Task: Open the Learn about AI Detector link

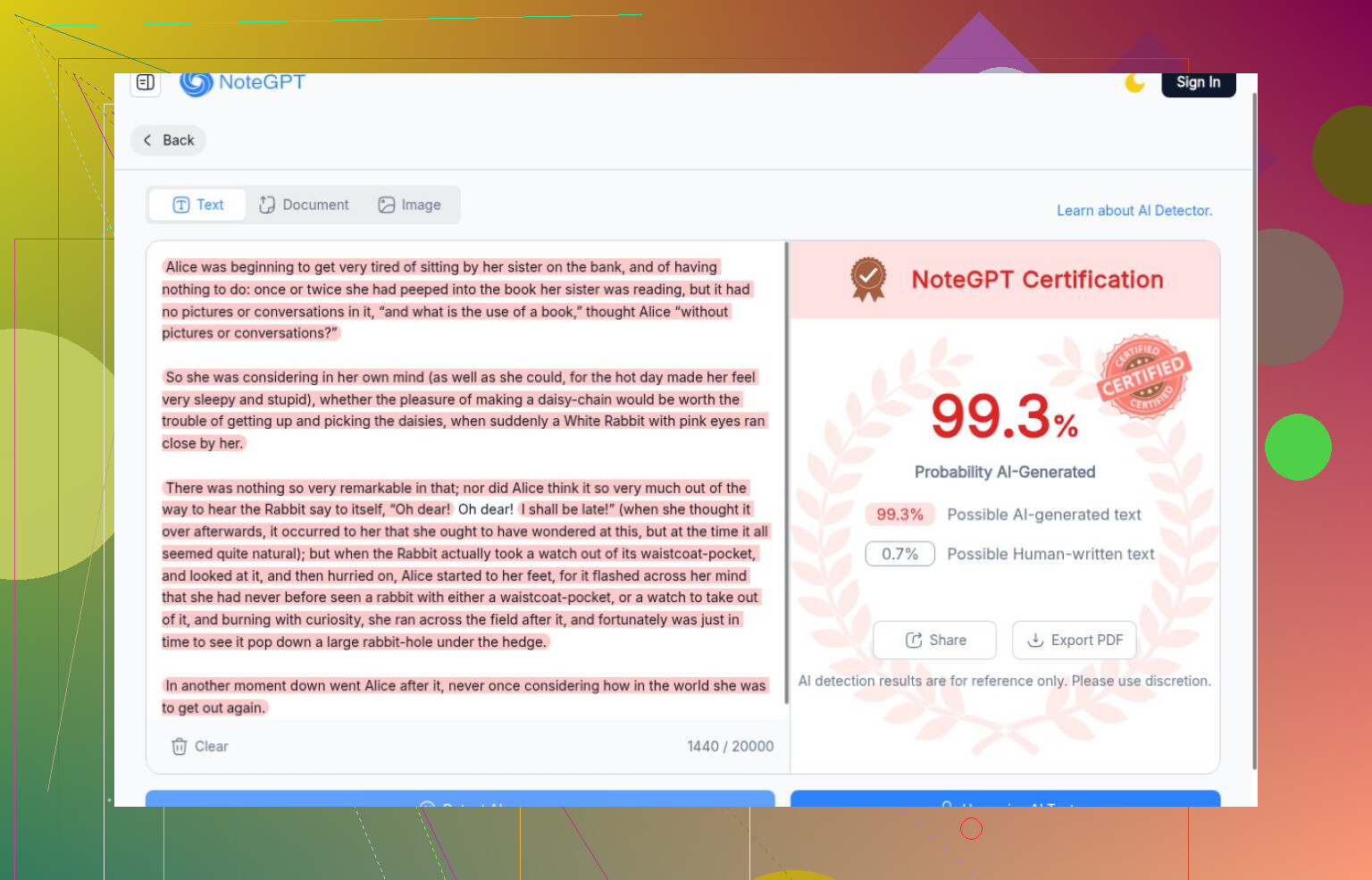Action: tap(1134, 211)
